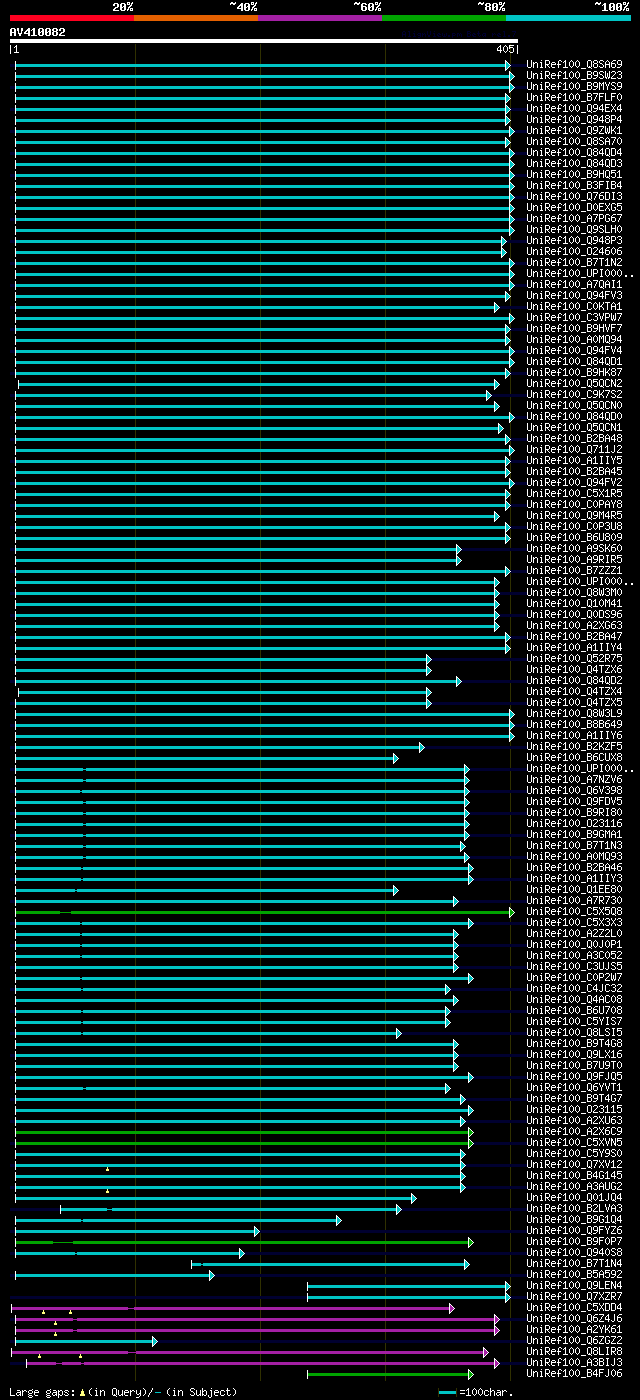Select hit UniRef100_Q6YVT1
640x1400 pixels.
point(574,1088)
